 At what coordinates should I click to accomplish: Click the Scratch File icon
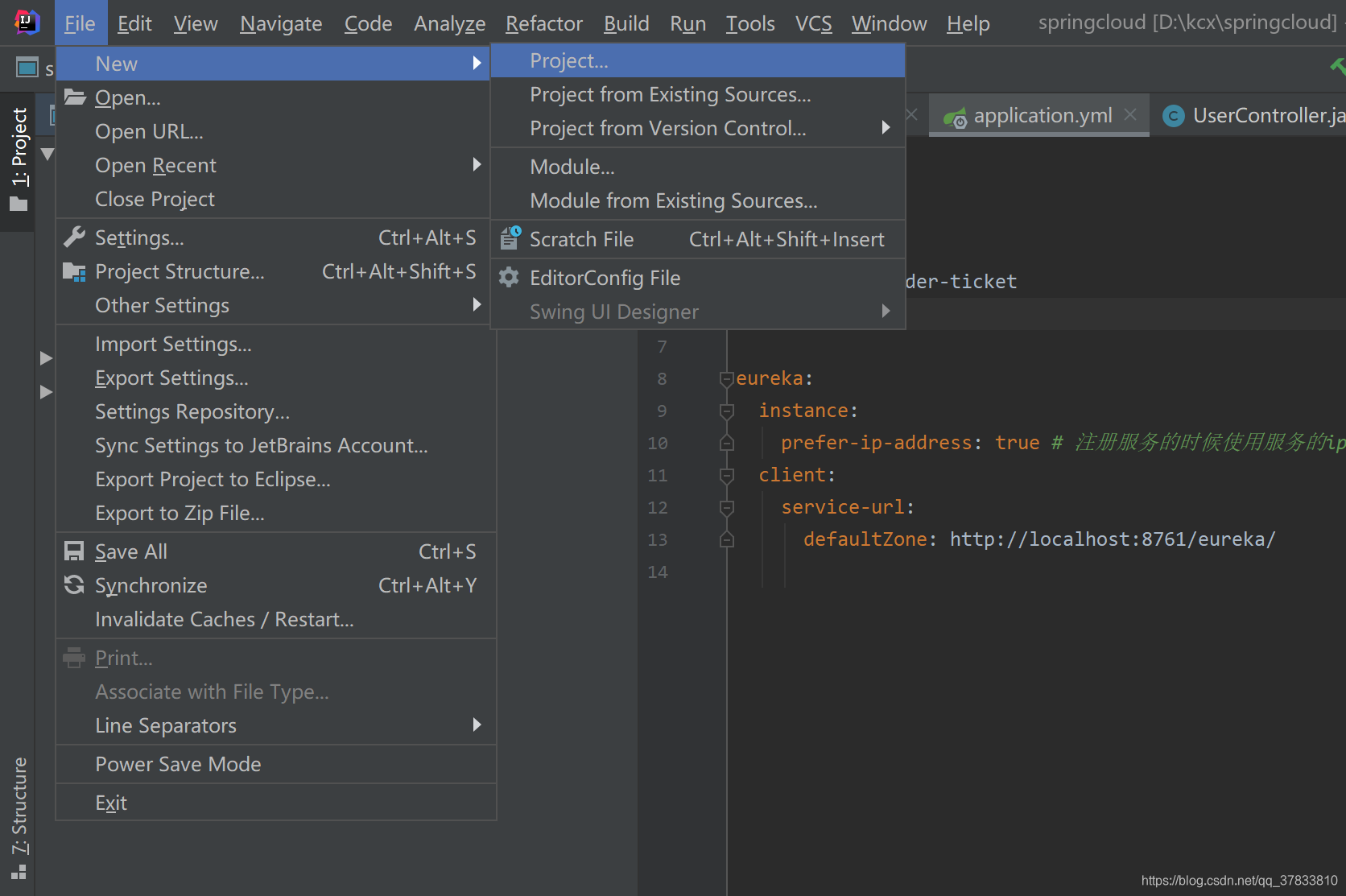tap(510, 238)
